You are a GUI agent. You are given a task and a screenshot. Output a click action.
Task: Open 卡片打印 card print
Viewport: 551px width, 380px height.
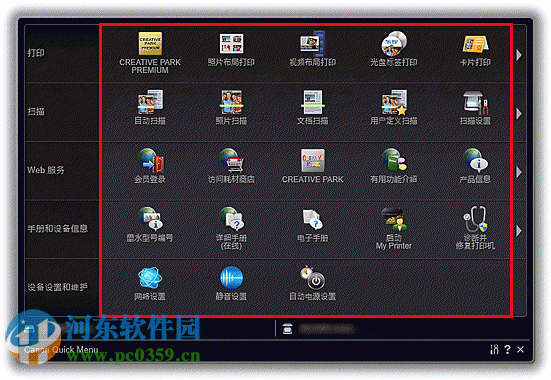475,44
